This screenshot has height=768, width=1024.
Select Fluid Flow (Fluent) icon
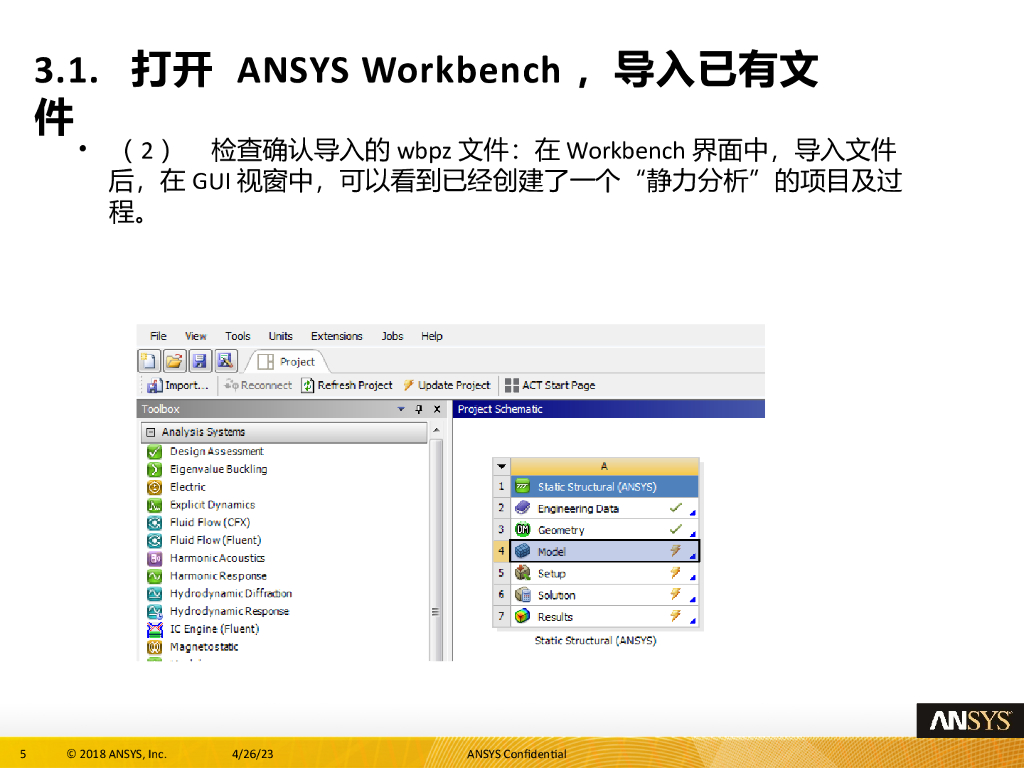[154, 541]
